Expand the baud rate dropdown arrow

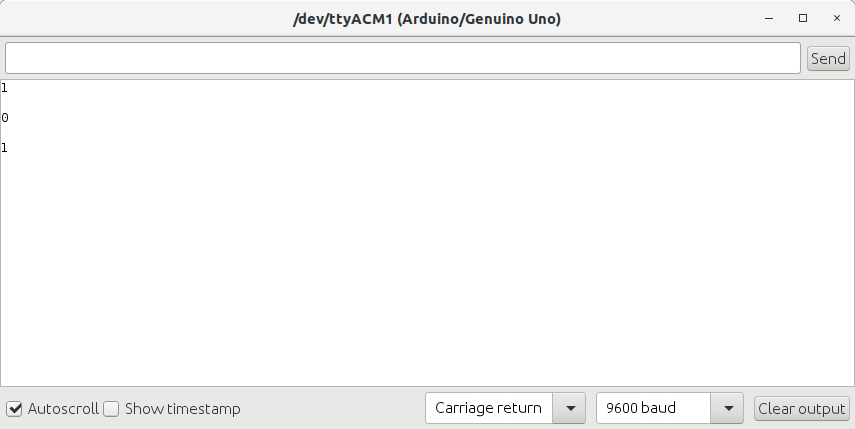[x=727, y=408]
